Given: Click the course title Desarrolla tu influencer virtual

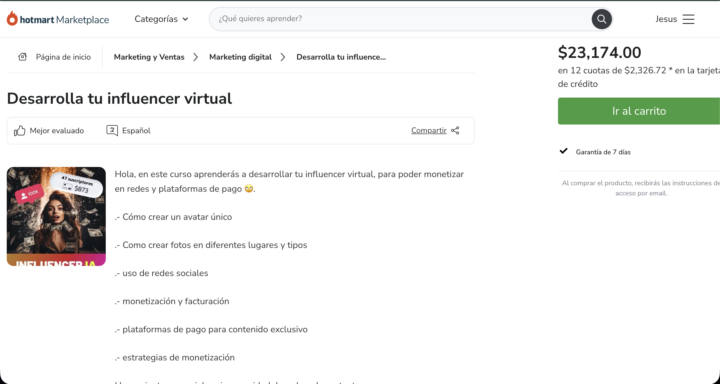Looking at the screenshot, I should tap(119, 98).
